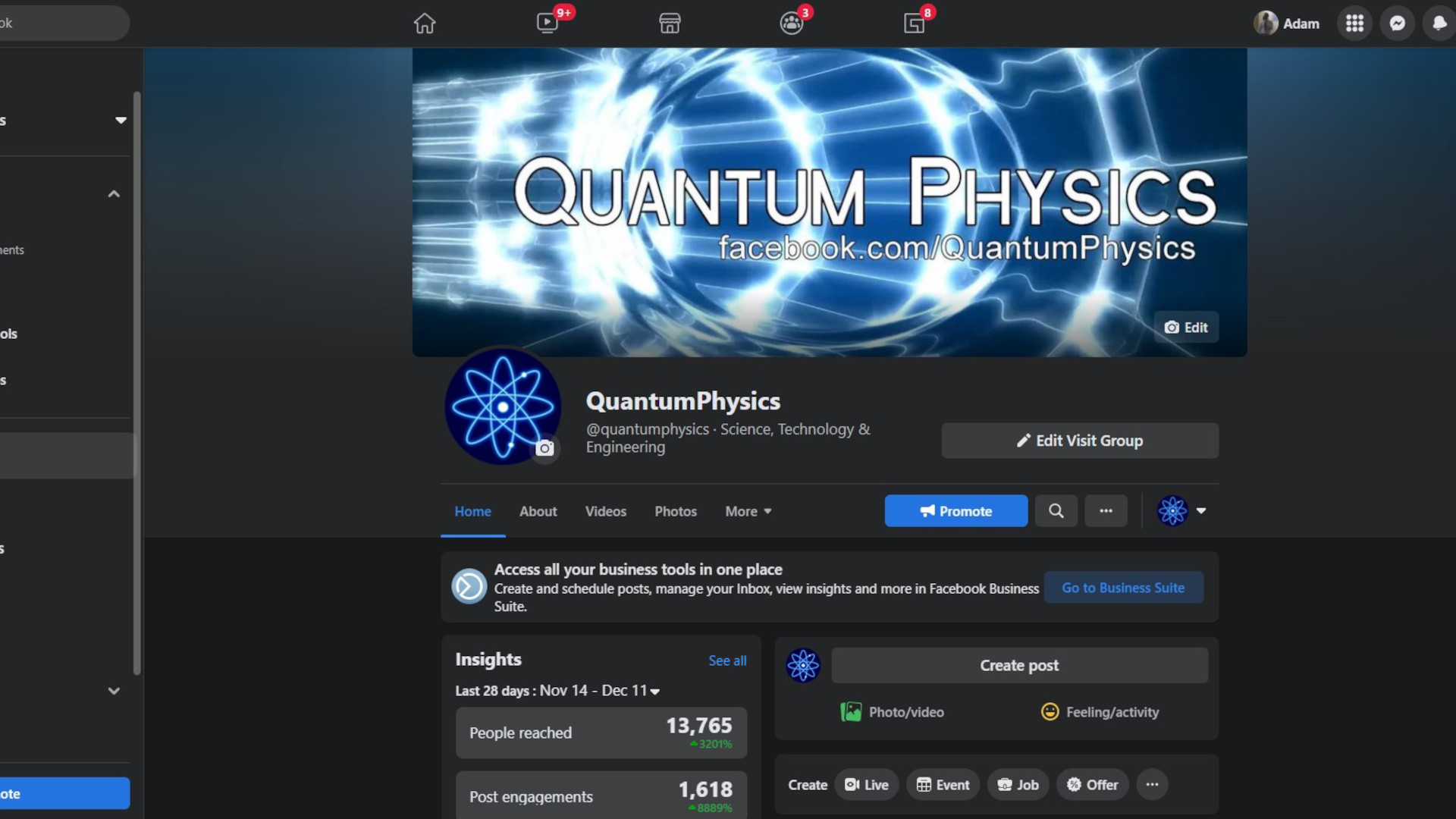The height and width of the screenshot is (819, 1456).
Task: Open the Watch videos icon
Action: click(x=548, y=24)
